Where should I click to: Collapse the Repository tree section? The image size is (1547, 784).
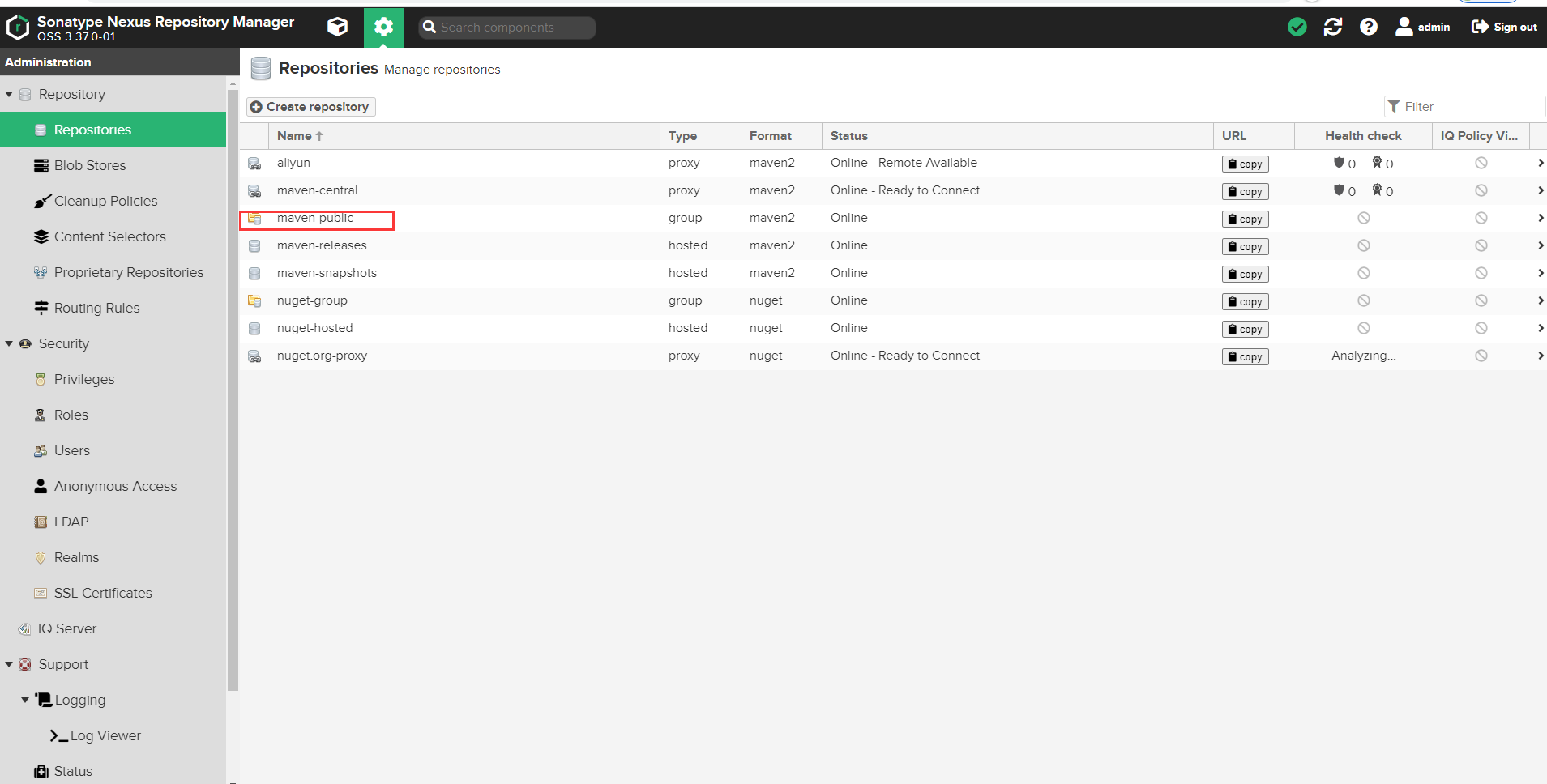tap(9, 95)
